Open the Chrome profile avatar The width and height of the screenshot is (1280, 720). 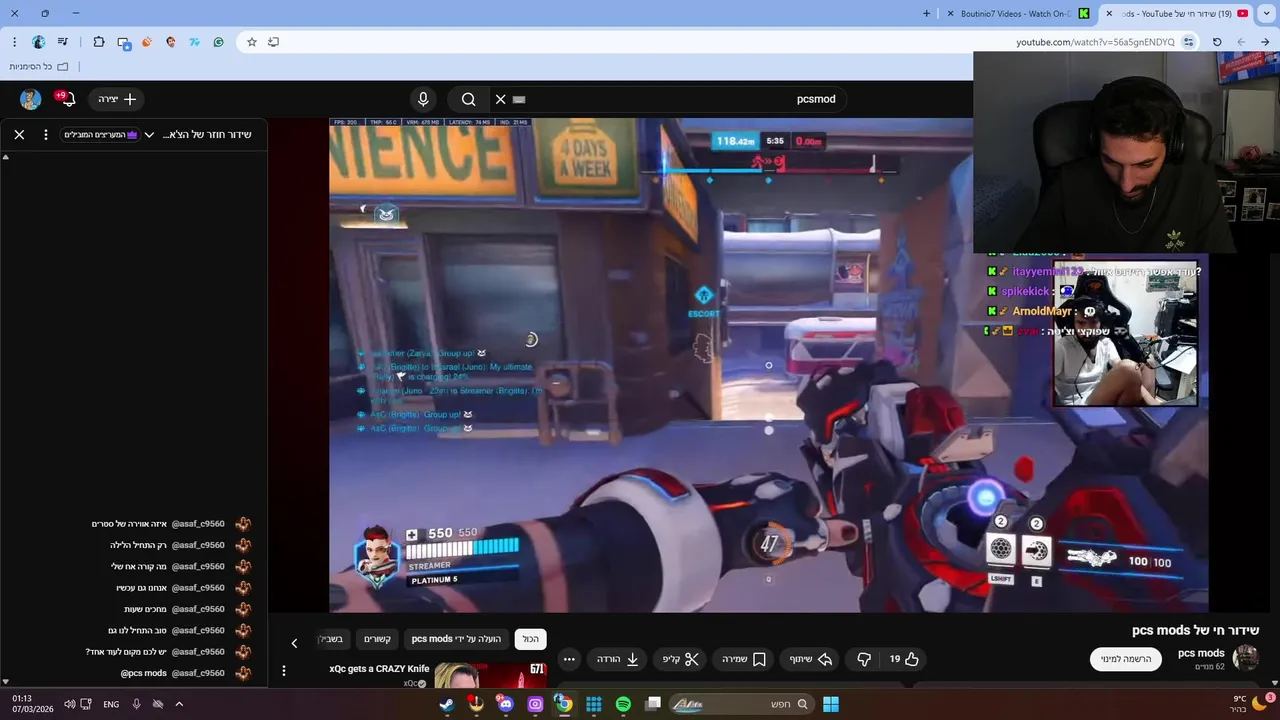tap(38, 42)
